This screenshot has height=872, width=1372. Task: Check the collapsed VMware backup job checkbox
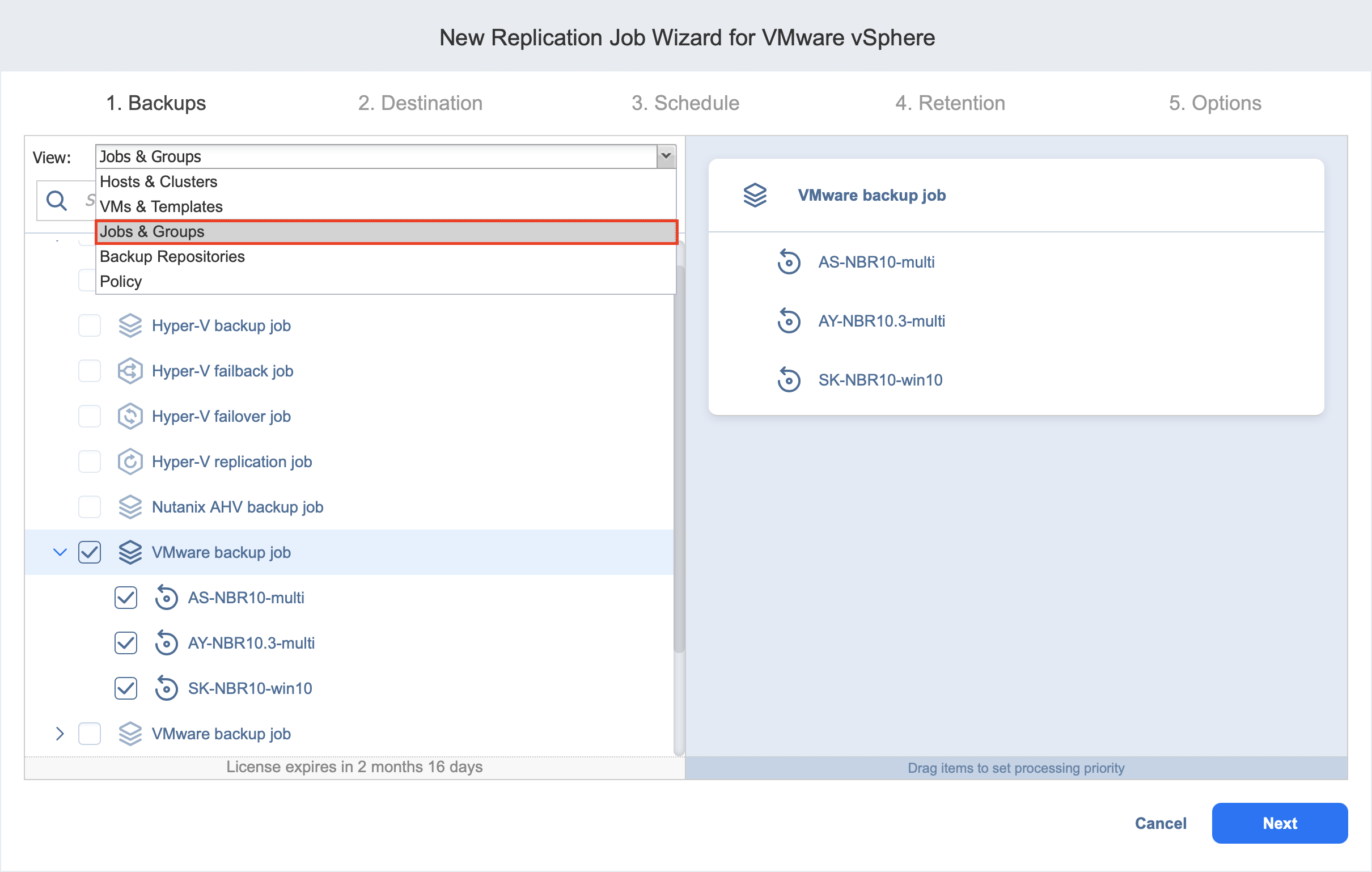[90, 734]
